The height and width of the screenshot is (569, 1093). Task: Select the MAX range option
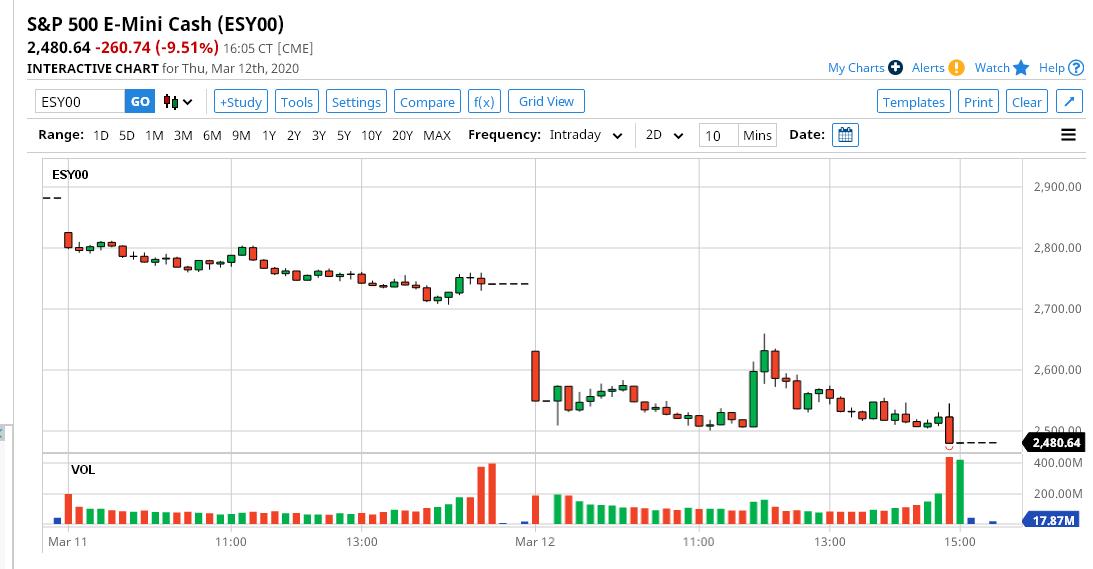pos(437,135)
